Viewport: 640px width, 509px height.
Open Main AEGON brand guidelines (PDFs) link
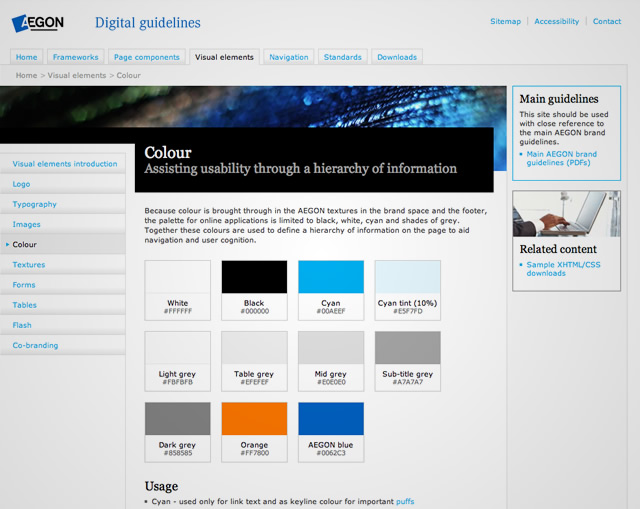point(561,158)
